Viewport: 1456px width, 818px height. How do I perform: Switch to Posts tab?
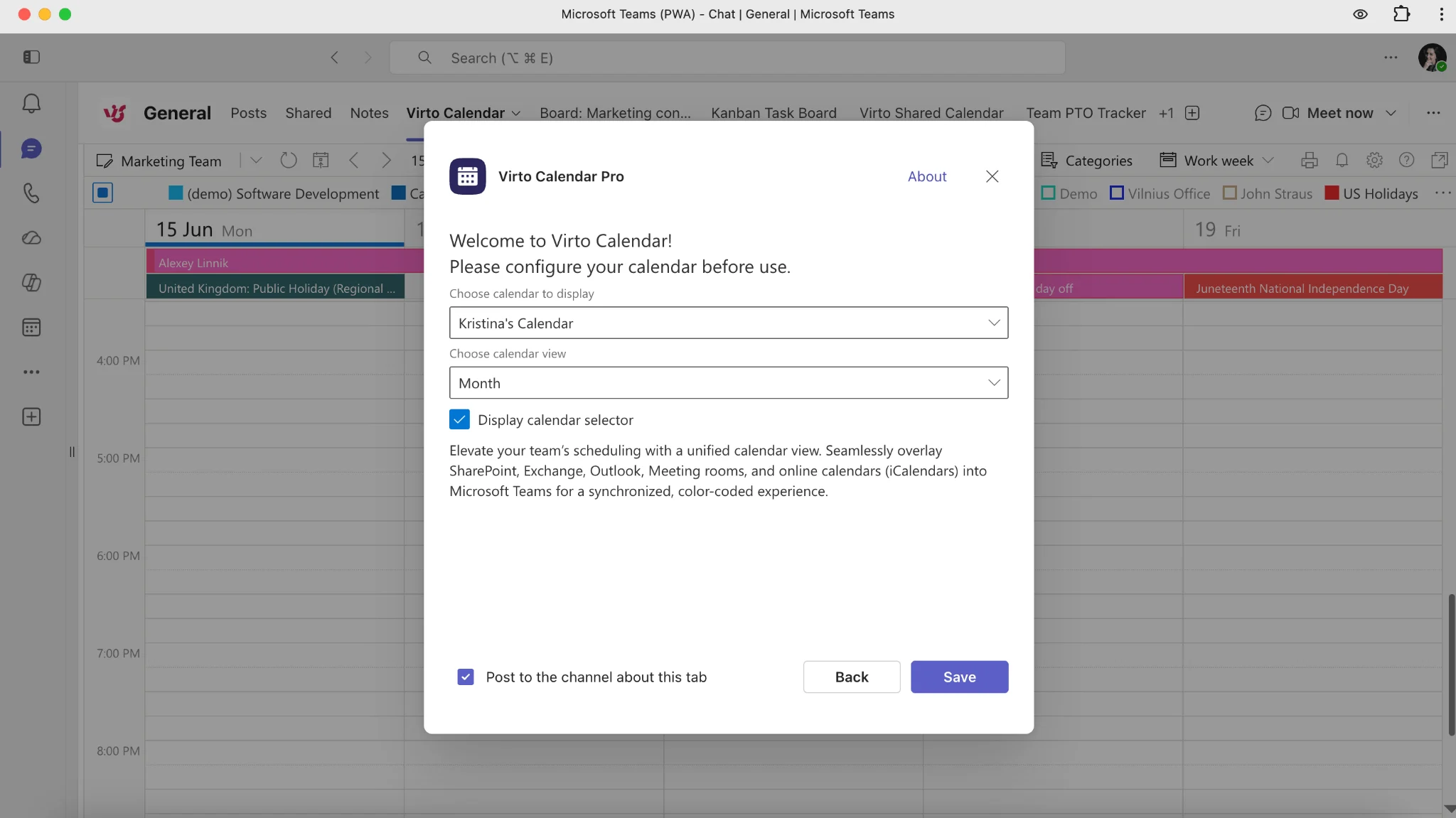click(248, 113)
